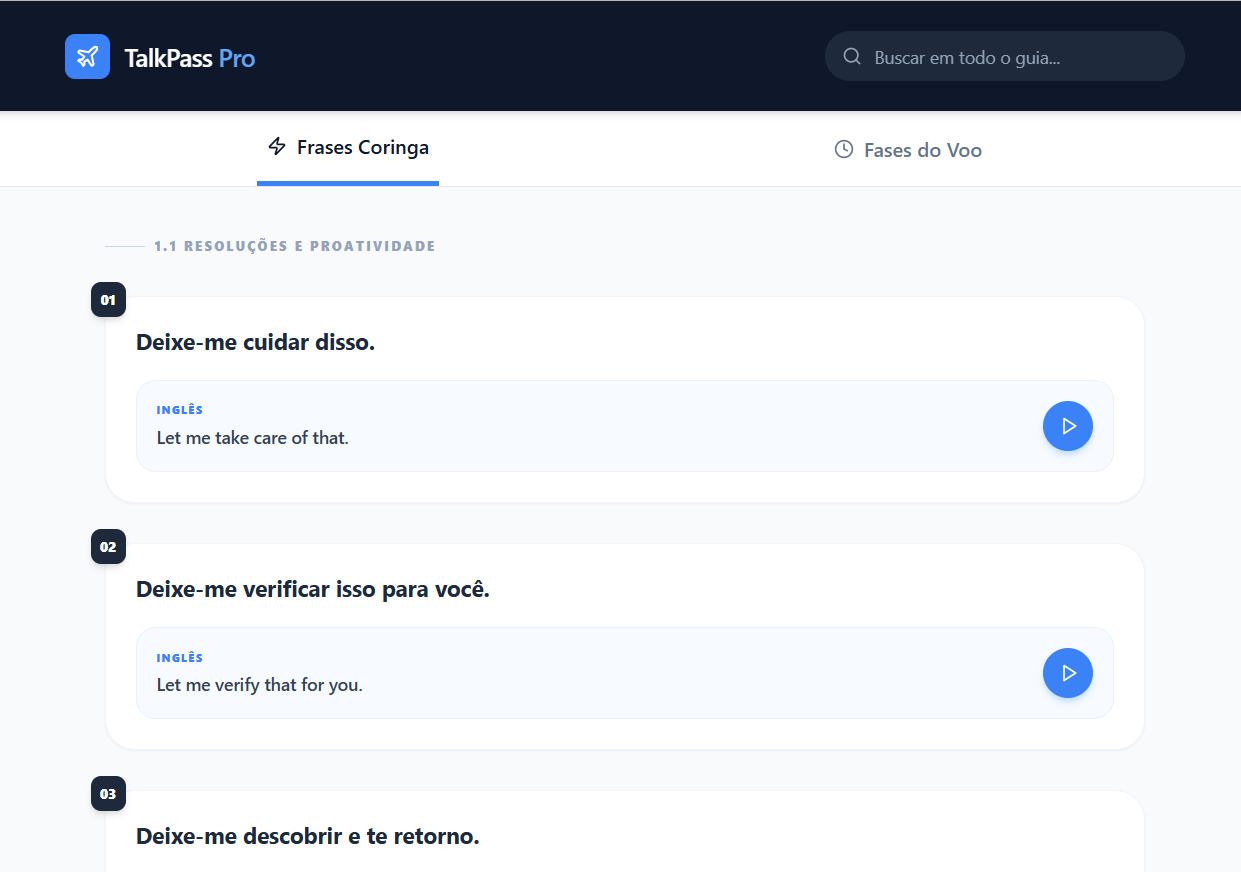Click the number badge 02

tap(108, 547)
